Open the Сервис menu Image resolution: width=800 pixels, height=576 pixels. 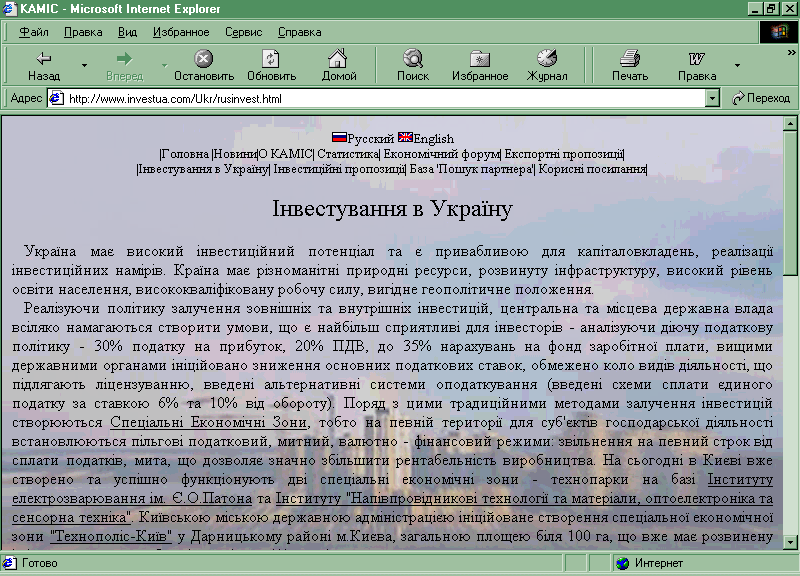(244, 32)
